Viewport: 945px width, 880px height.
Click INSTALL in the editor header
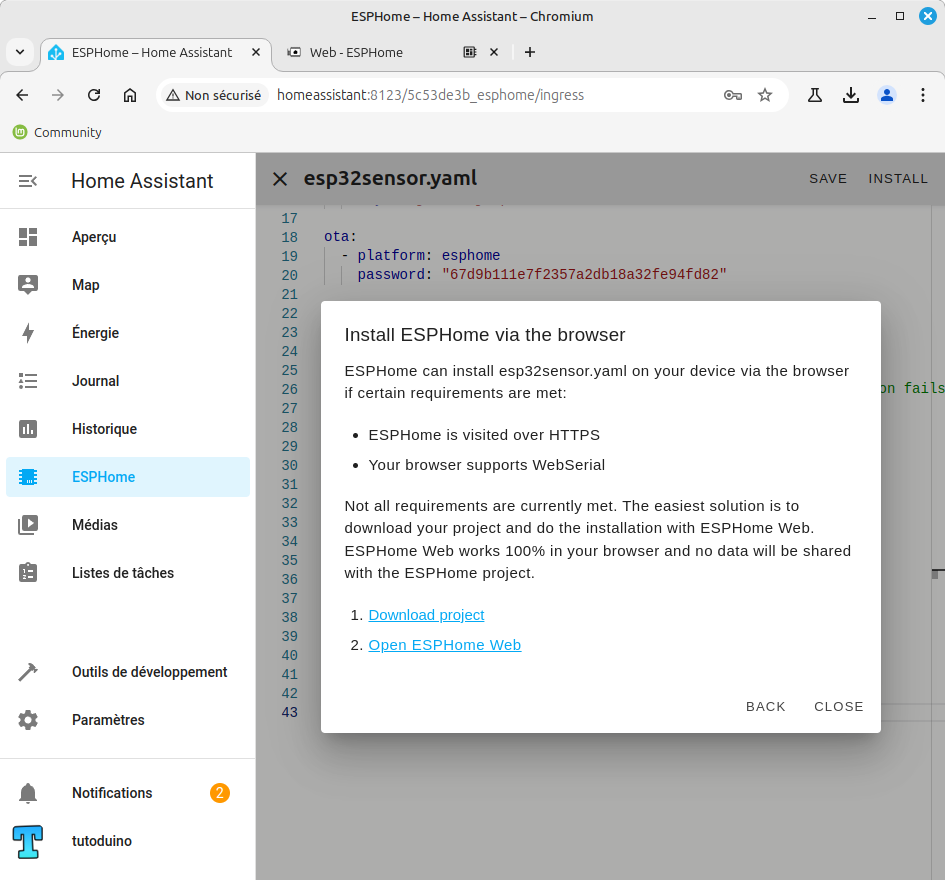898,178
